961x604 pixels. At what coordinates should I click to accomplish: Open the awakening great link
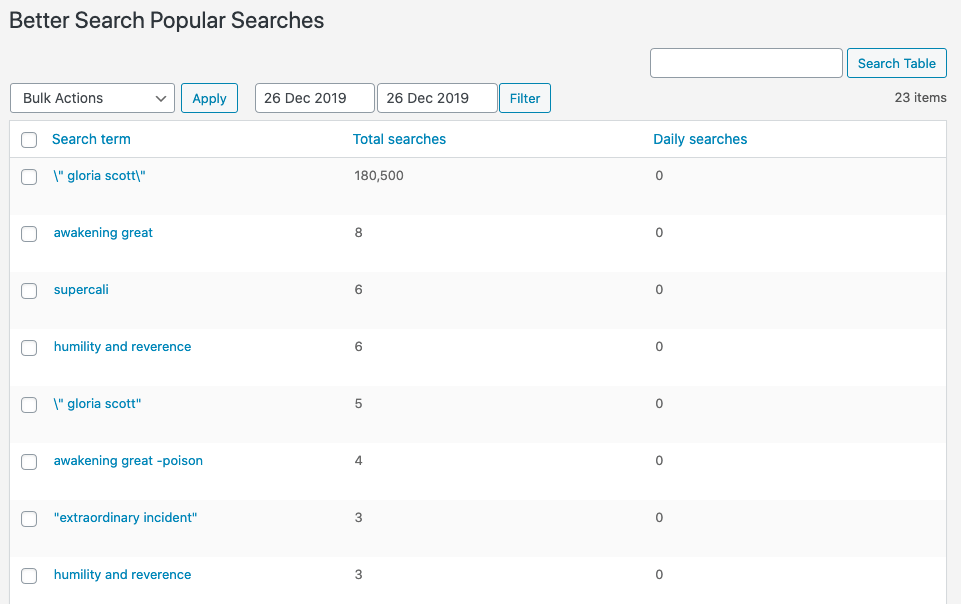103,233
